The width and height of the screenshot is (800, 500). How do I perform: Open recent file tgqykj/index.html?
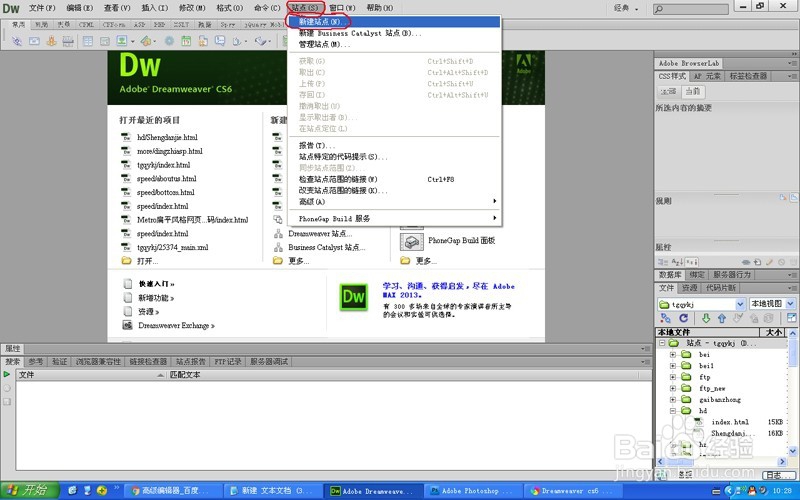(163, 165)
